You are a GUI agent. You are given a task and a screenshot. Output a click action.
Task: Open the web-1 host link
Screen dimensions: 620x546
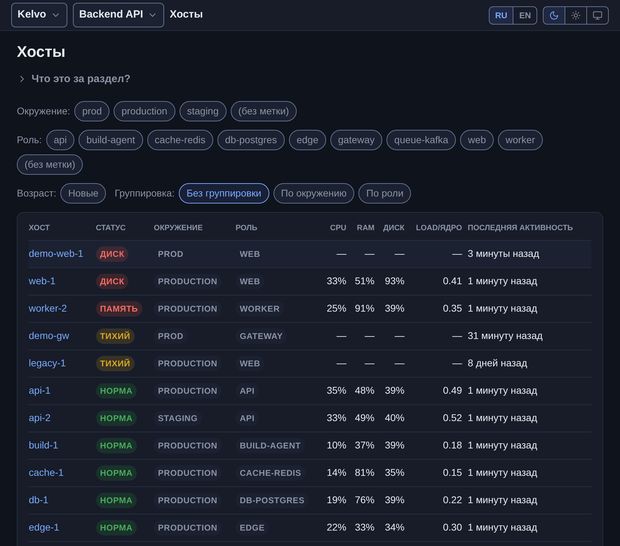(42, 281)
